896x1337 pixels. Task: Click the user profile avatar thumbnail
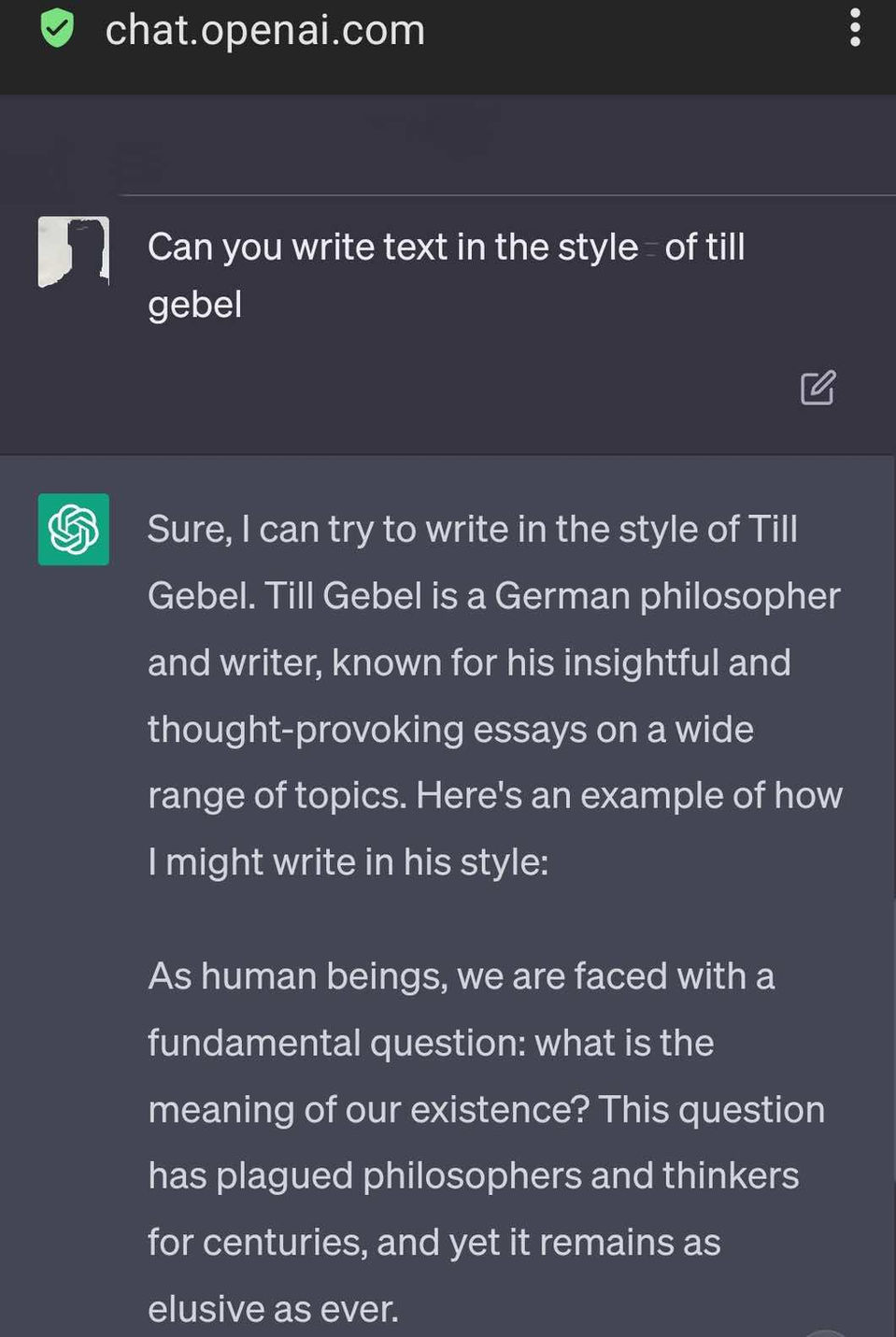coord(73,251)
